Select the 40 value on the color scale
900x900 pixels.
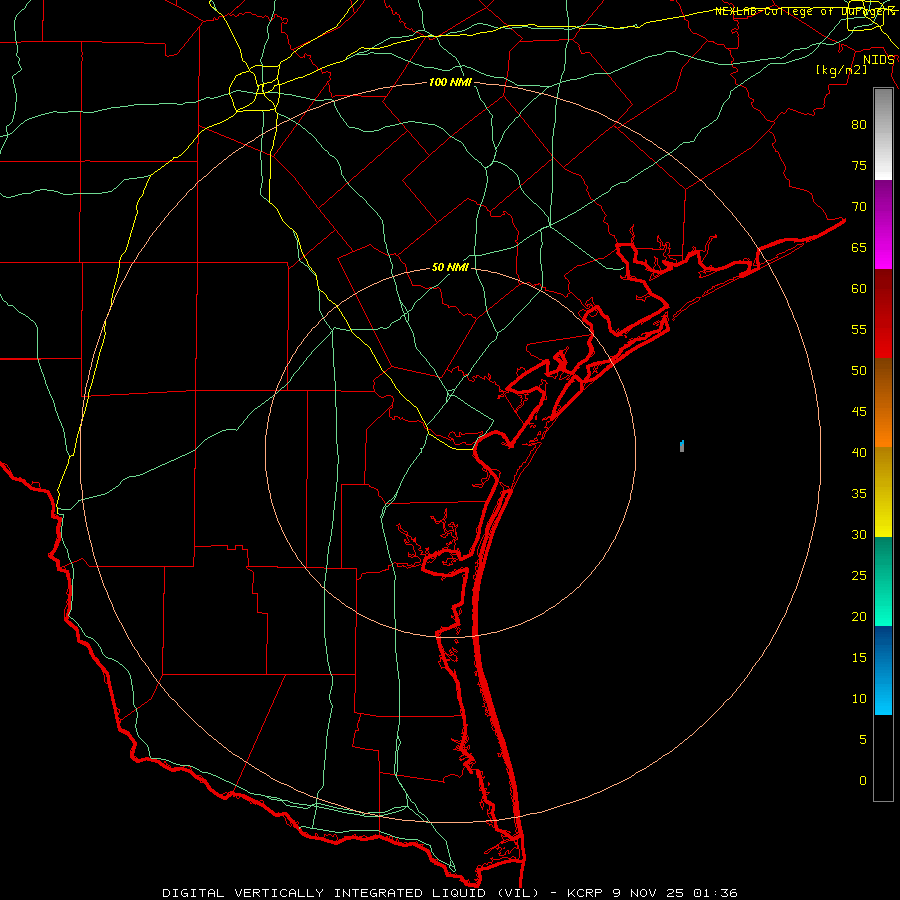tap(859, 452)
